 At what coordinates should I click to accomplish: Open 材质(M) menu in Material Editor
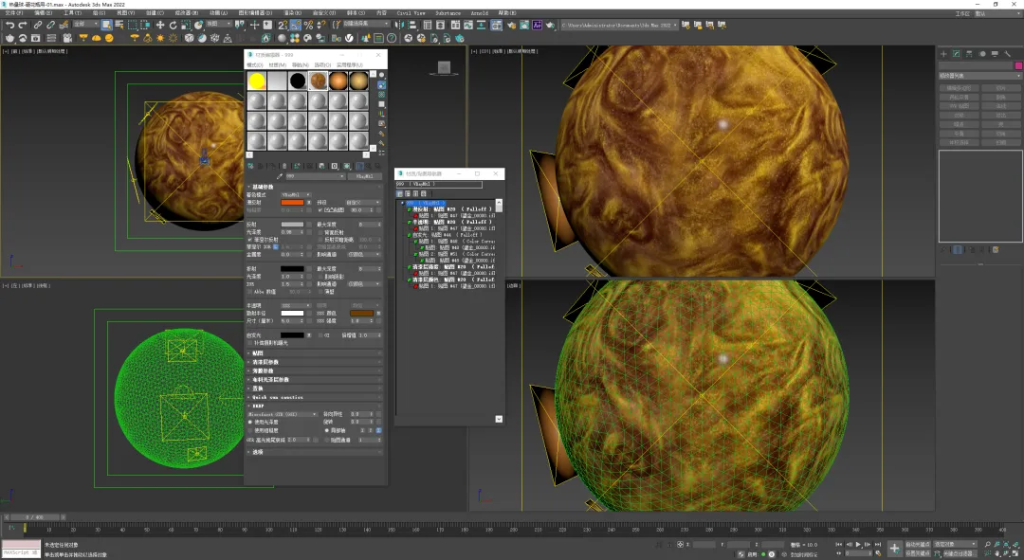coord(277,65)
